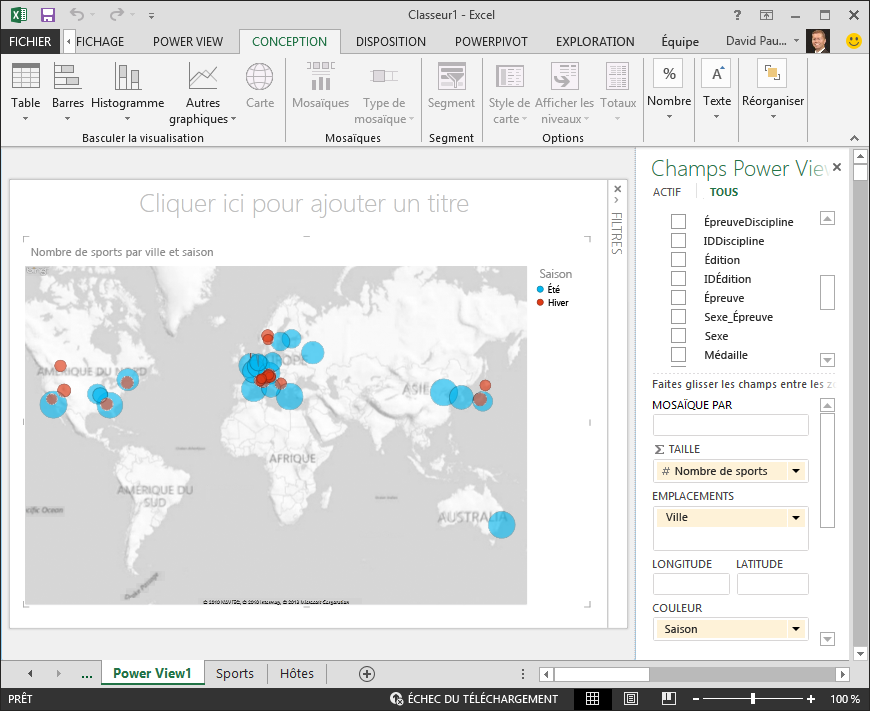Expand the FILTRES pane chevron
870x711 pixels.
(617, 200)
